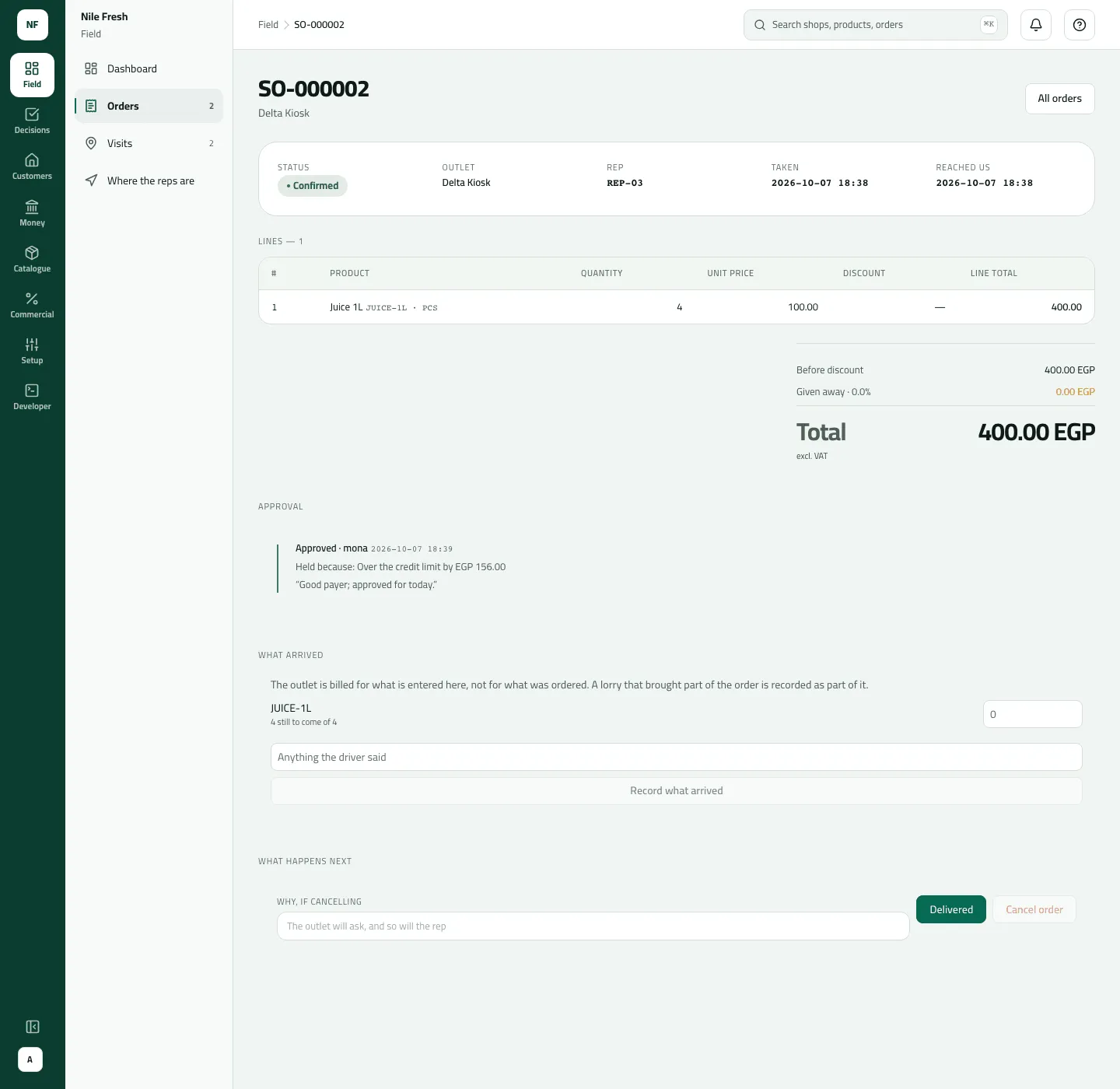This screenshot has width=1120, height=1089.
Task: Open the help icon
Action: tap(1080, 25)
